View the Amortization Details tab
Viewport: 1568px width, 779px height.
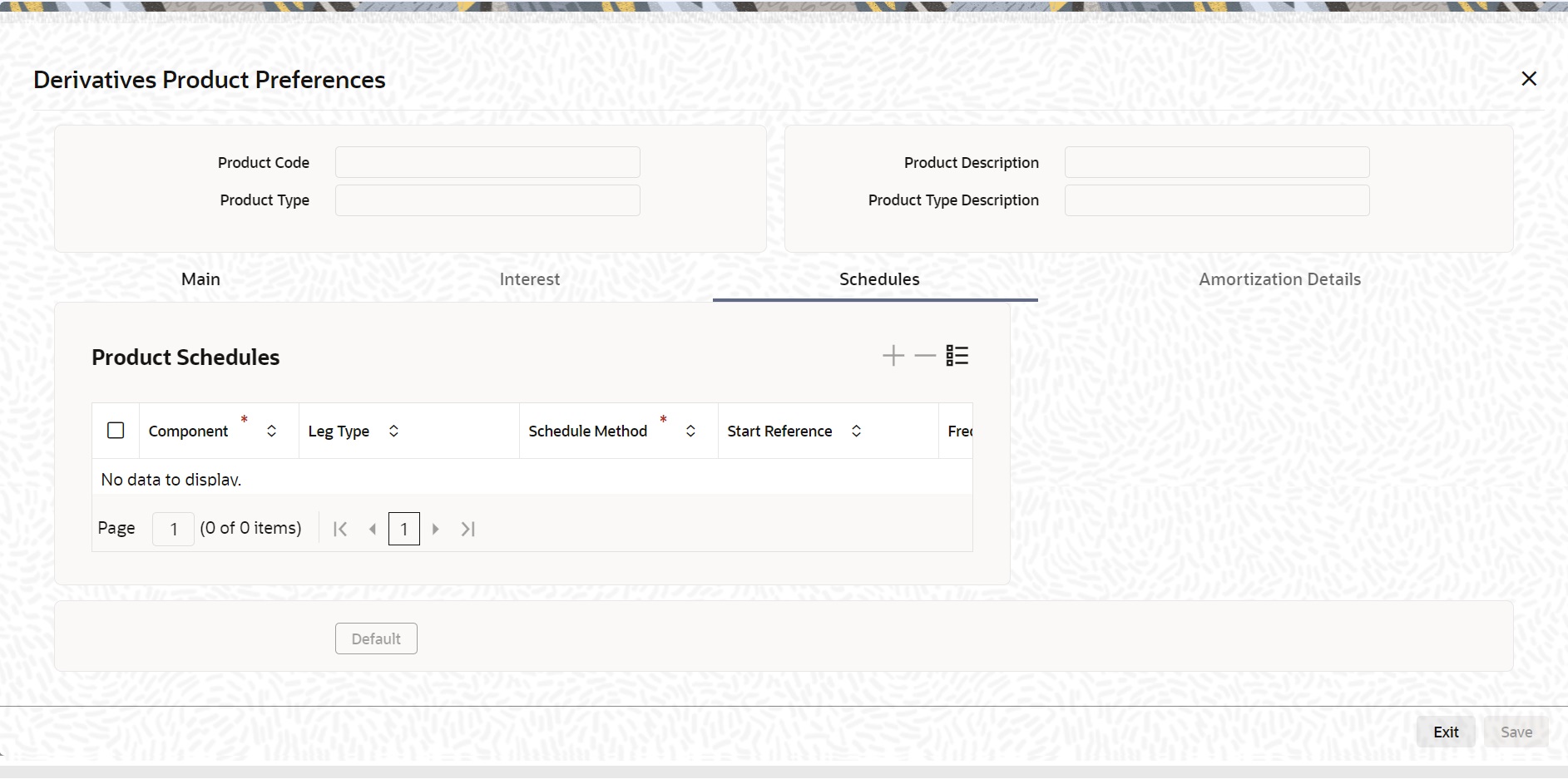1279,279
